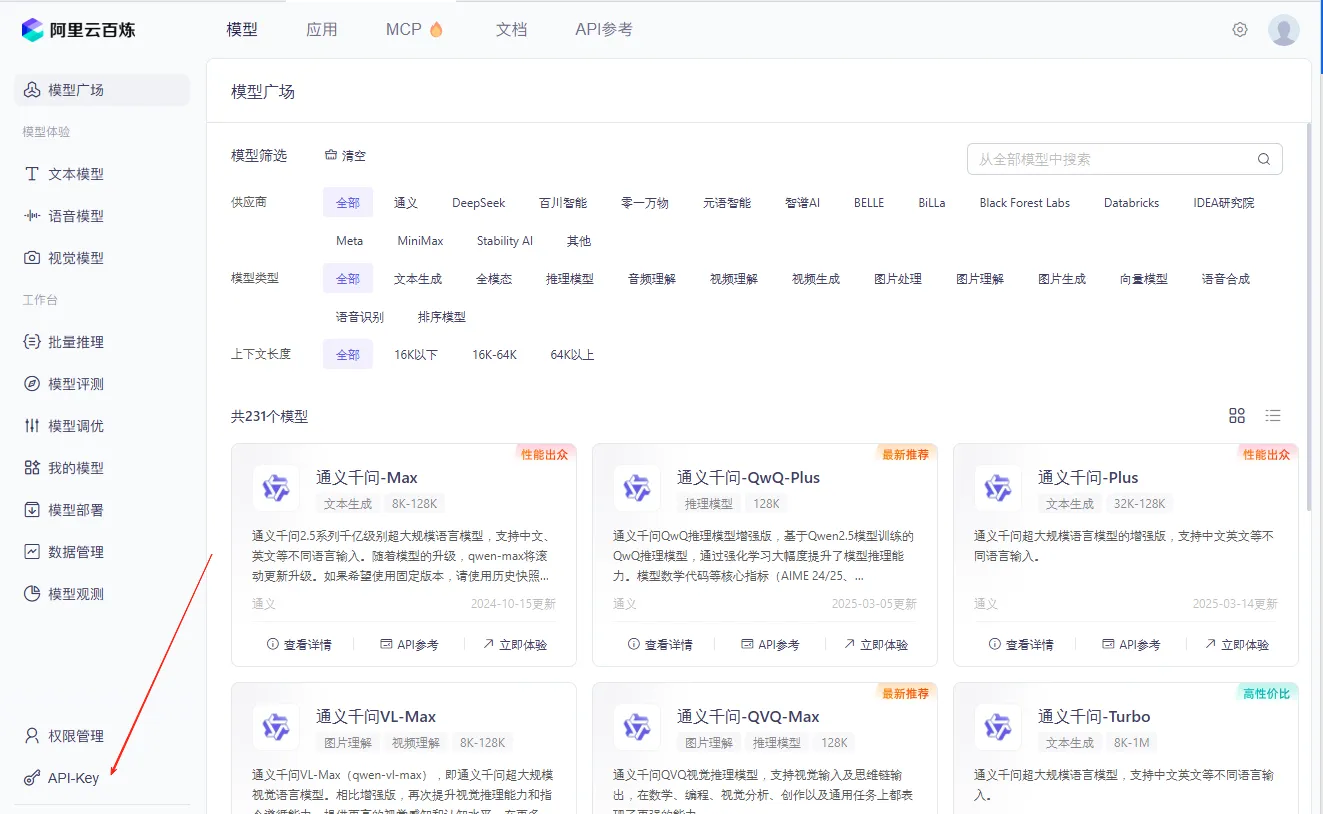Filter model type by 图片生成
Screen dimensions: 1323x814
coord(1062,279)
